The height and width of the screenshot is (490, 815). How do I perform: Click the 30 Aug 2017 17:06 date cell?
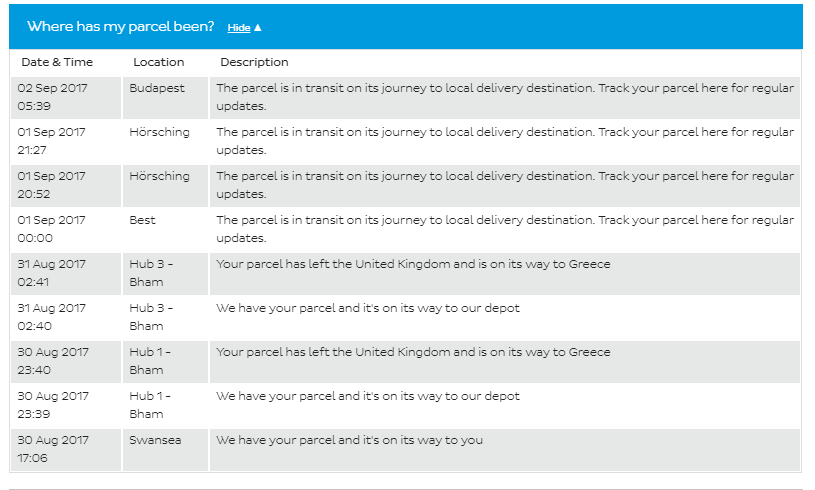(66, 450)
